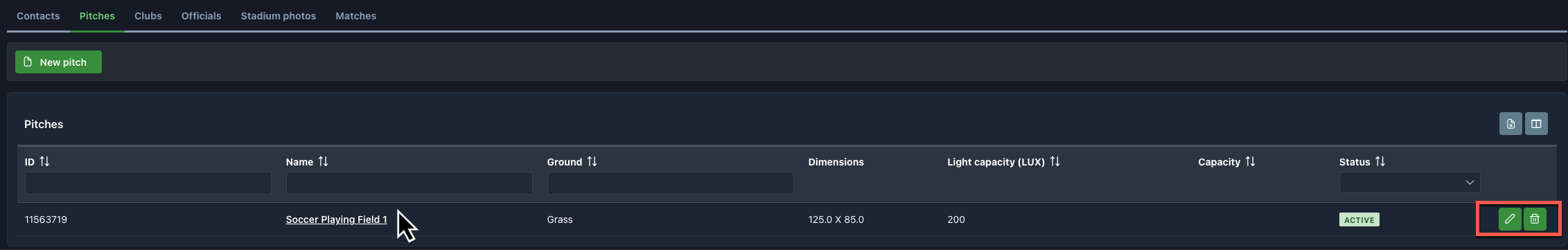This screenshot has width=1568, height=252.
Task: Go to the Officials tab
Action: click(201, 16)
